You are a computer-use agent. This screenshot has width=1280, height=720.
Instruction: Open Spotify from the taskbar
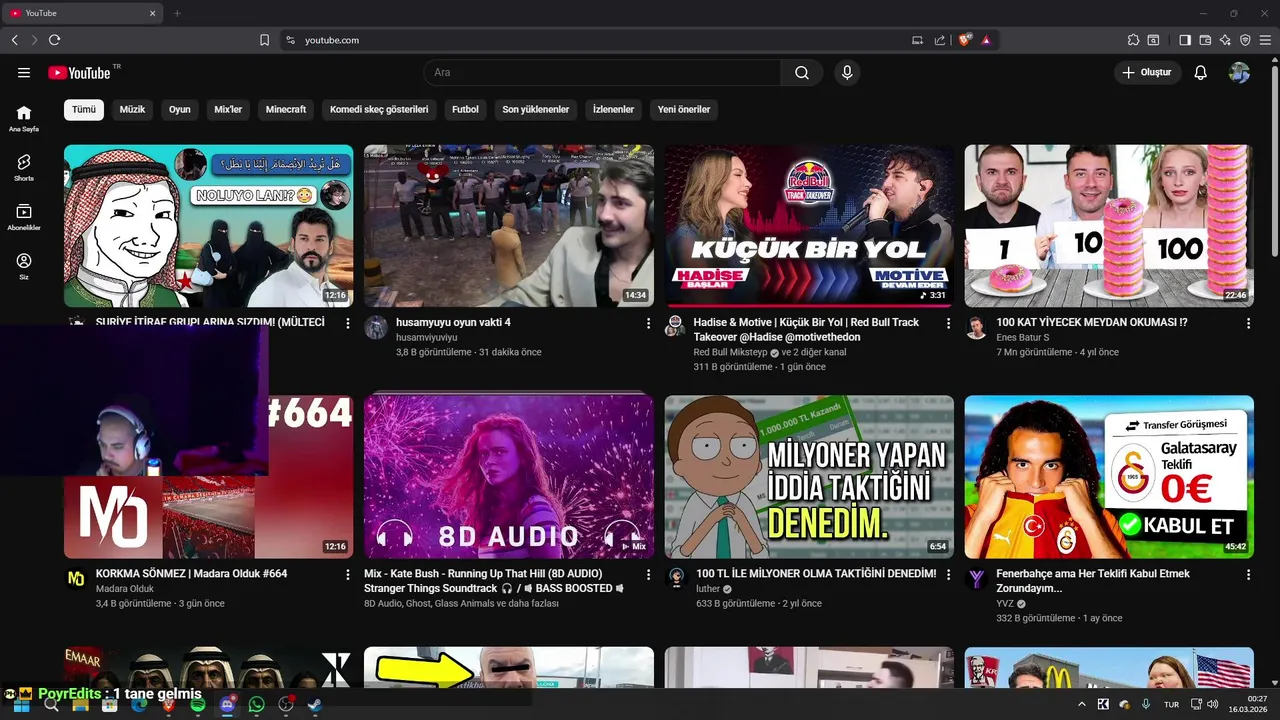pyautogui.click(x=198, y=705)
